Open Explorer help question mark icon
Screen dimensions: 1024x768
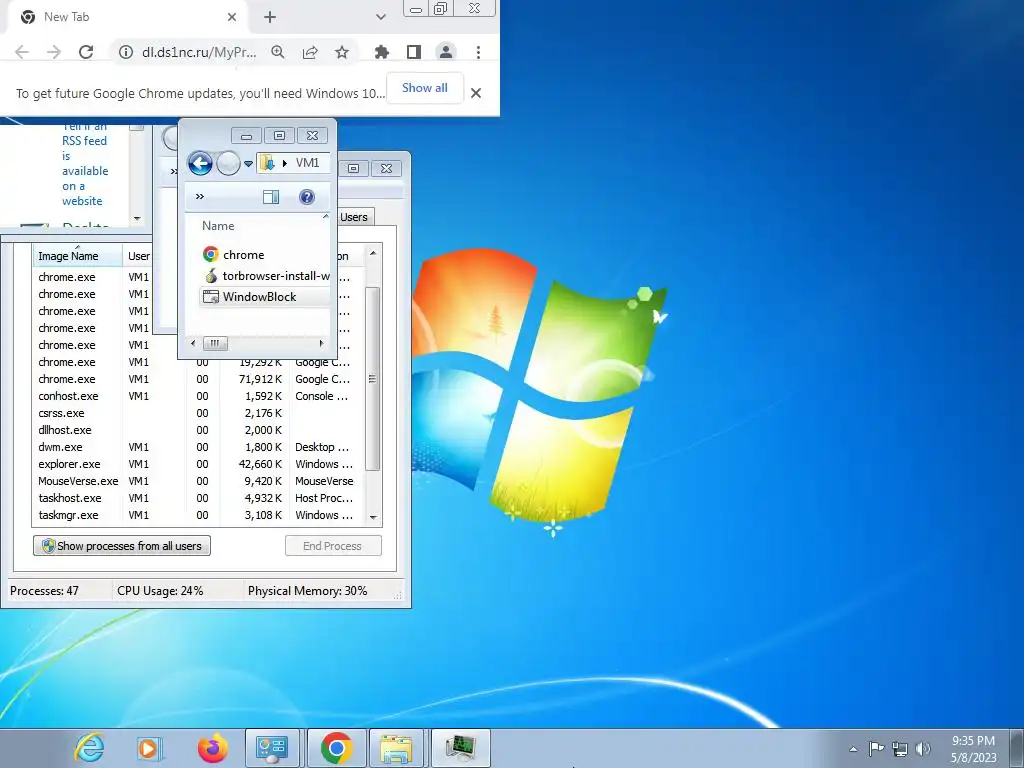307,197
